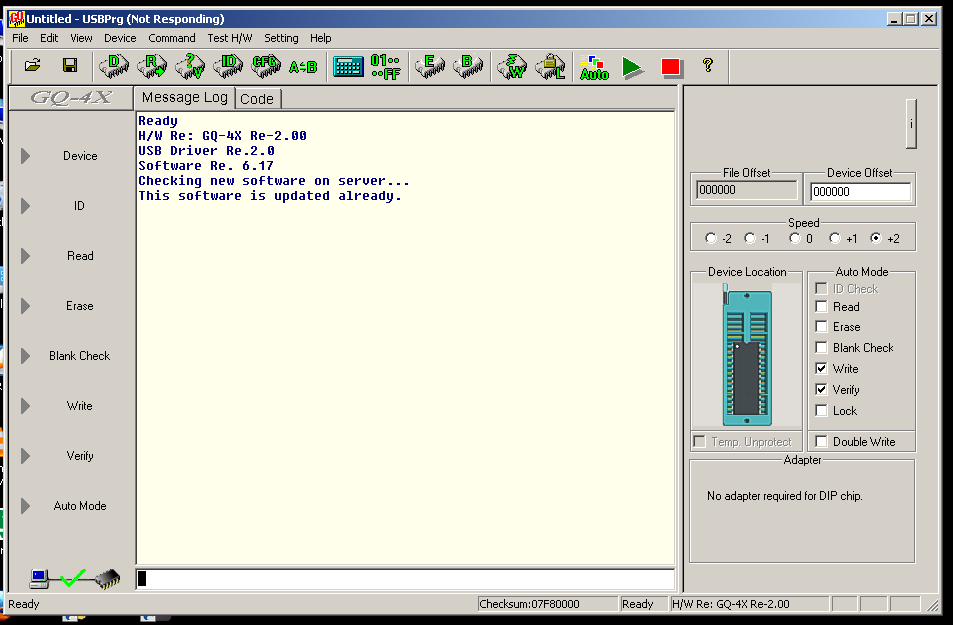Switch to the Code tab
Viewport: 953px width, 625px height.
(x=257, y=99)
